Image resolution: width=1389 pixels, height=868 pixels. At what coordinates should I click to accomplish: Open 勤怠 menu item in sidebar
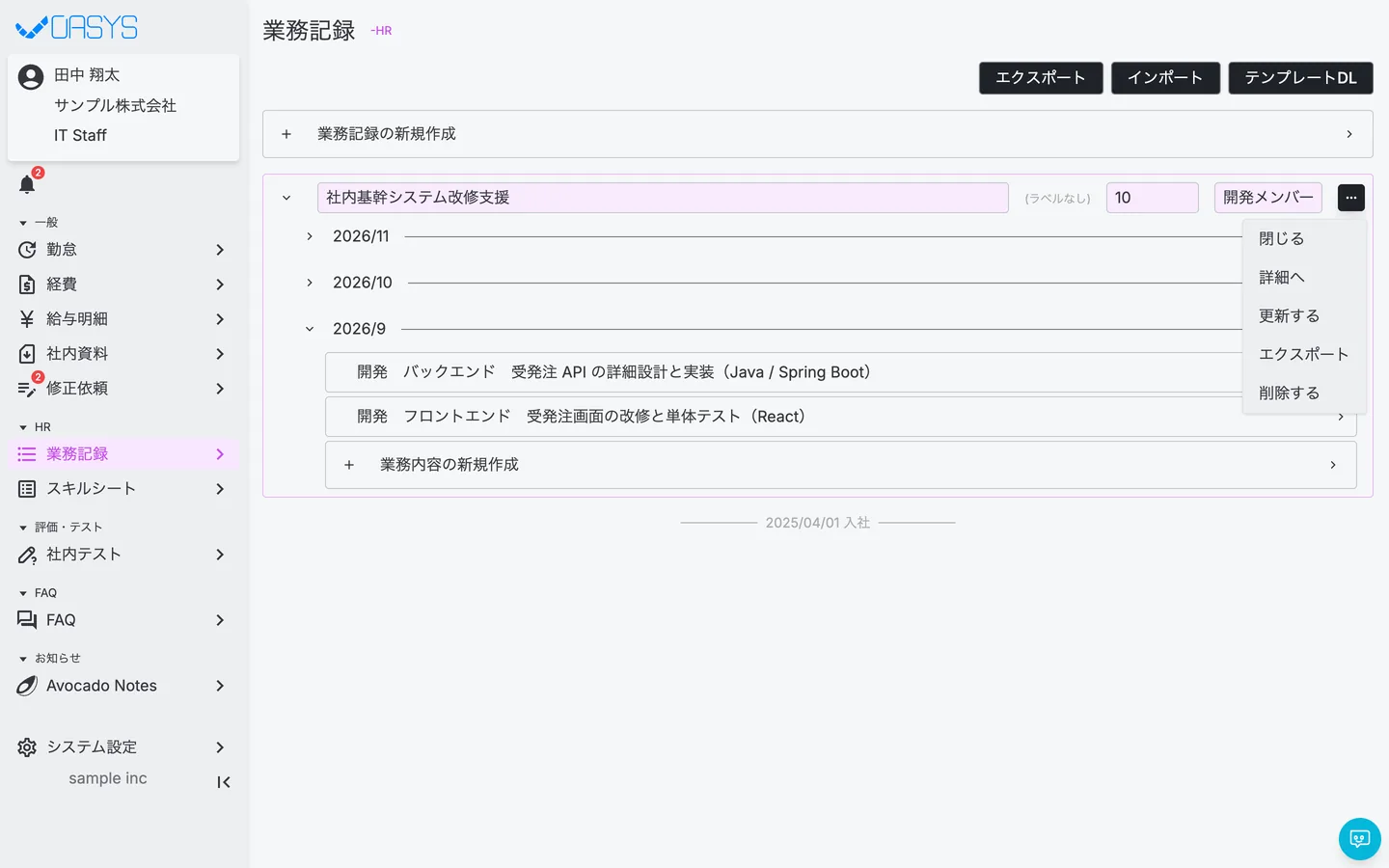[x=123, y=250]
